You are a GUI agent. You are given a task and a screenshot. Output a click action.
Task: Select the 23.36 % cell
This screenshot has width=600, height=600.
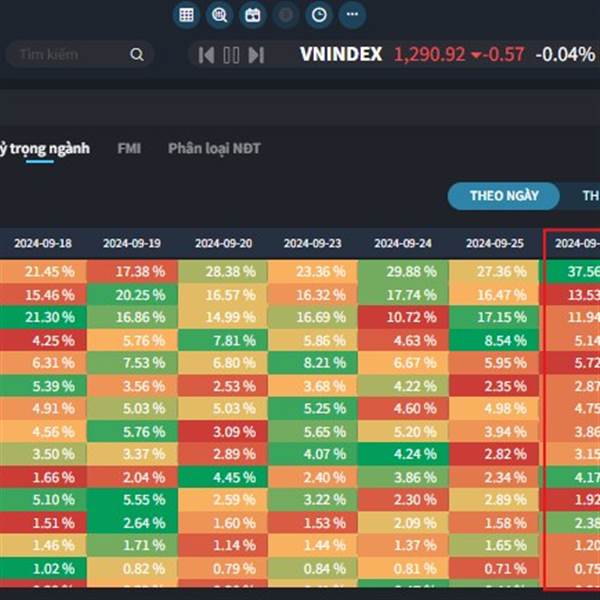pos(313,272)
